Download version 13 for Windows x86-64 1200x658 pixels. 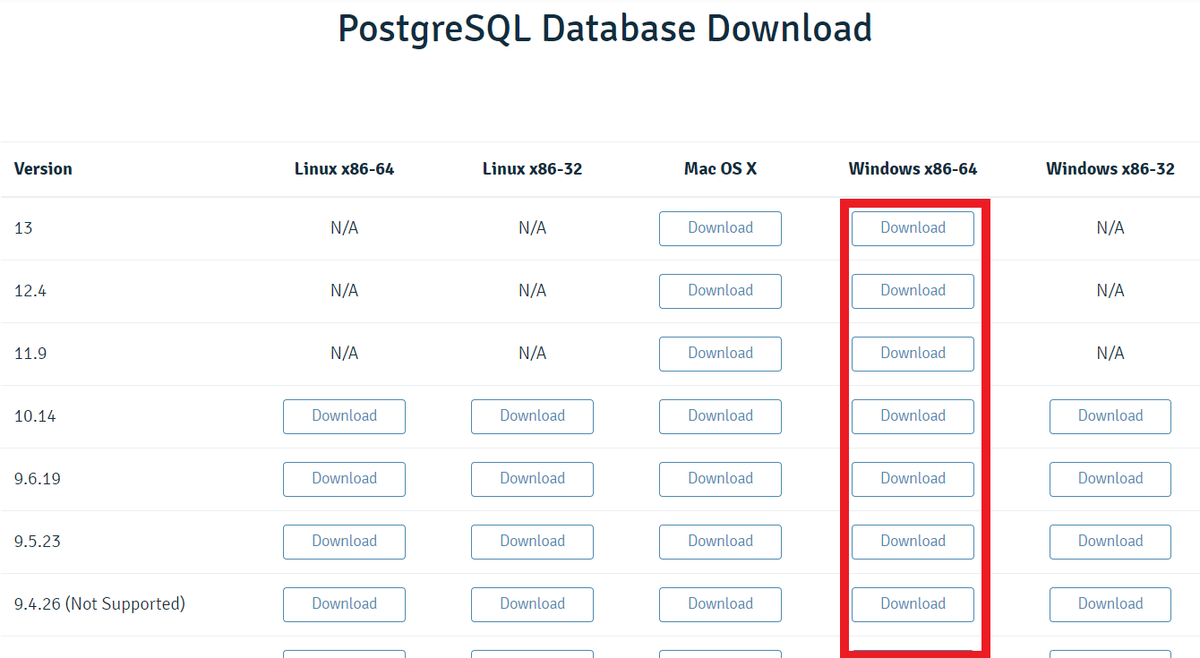click(x=912, y=228)
